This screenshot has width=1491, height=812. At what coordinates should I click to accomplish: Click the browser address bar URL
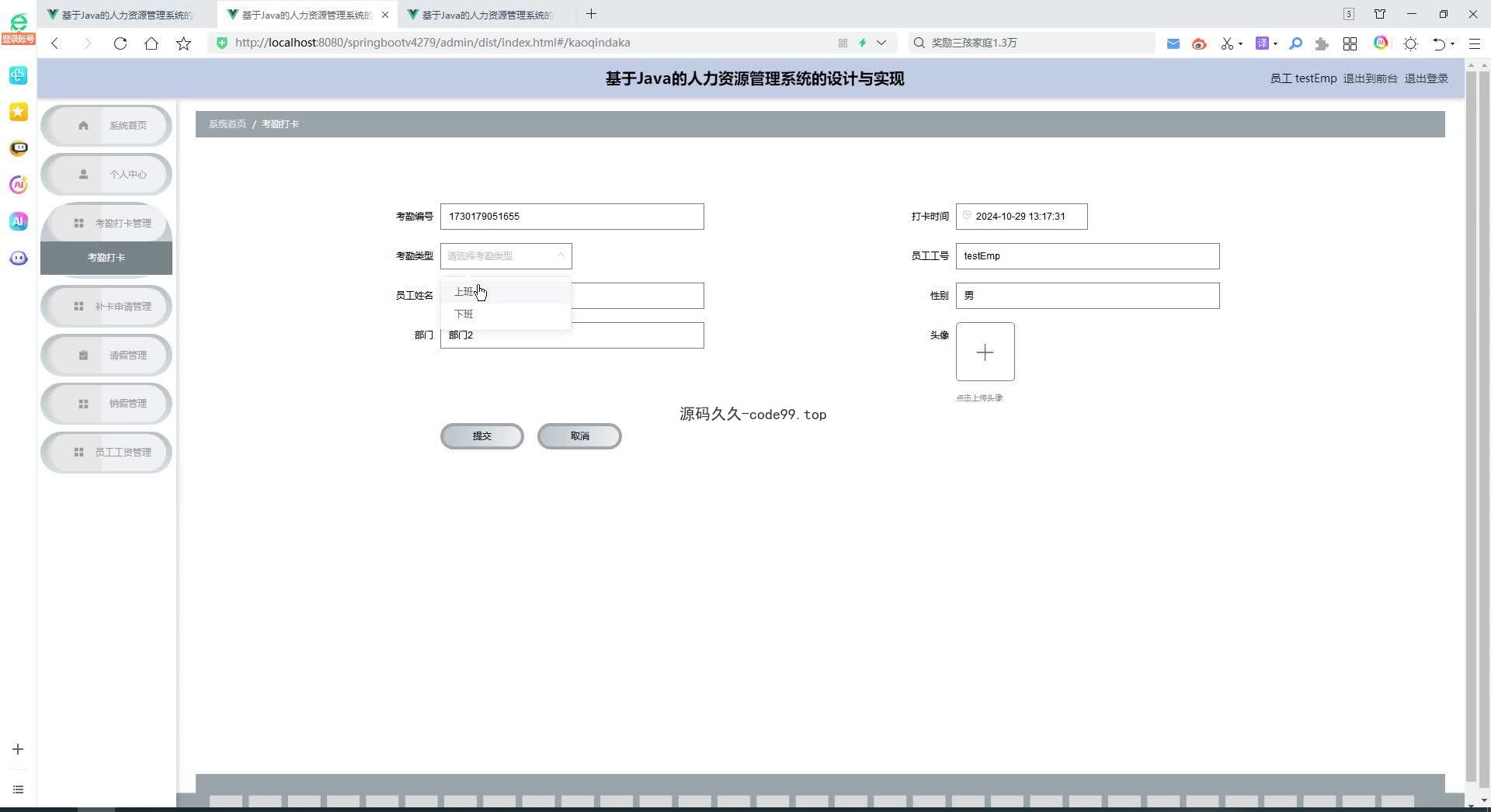433,43
